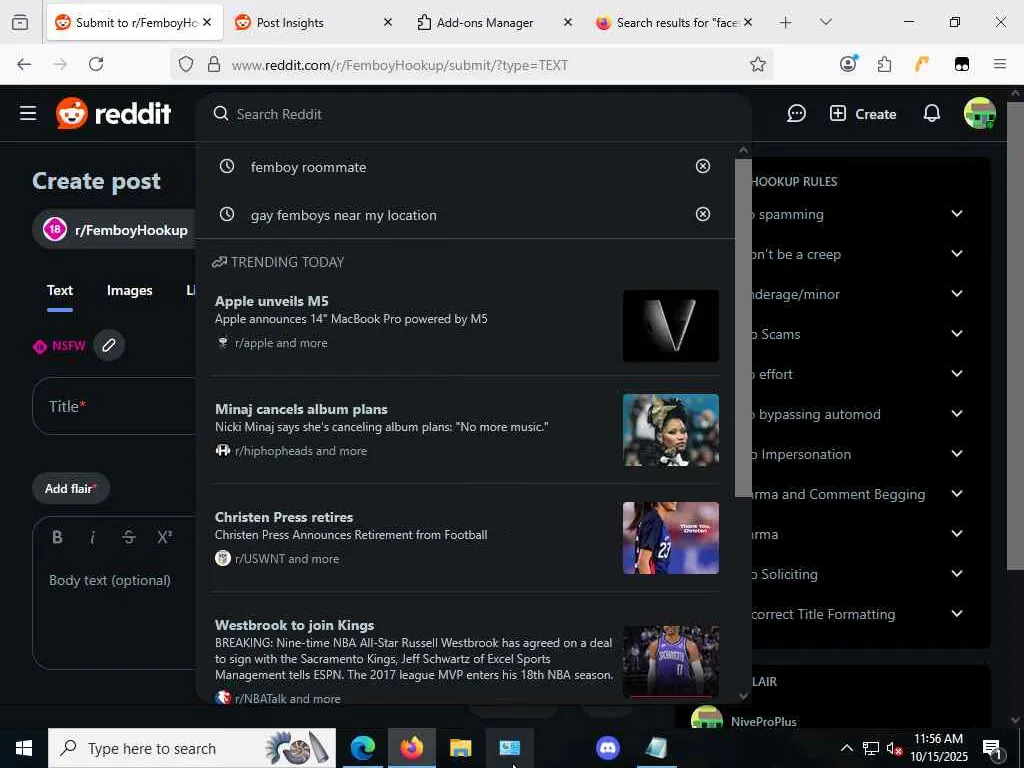The width and height of the screenshot is (1024, 768).
Task: Apply superscript formatting in post editor
Action: 164,537
